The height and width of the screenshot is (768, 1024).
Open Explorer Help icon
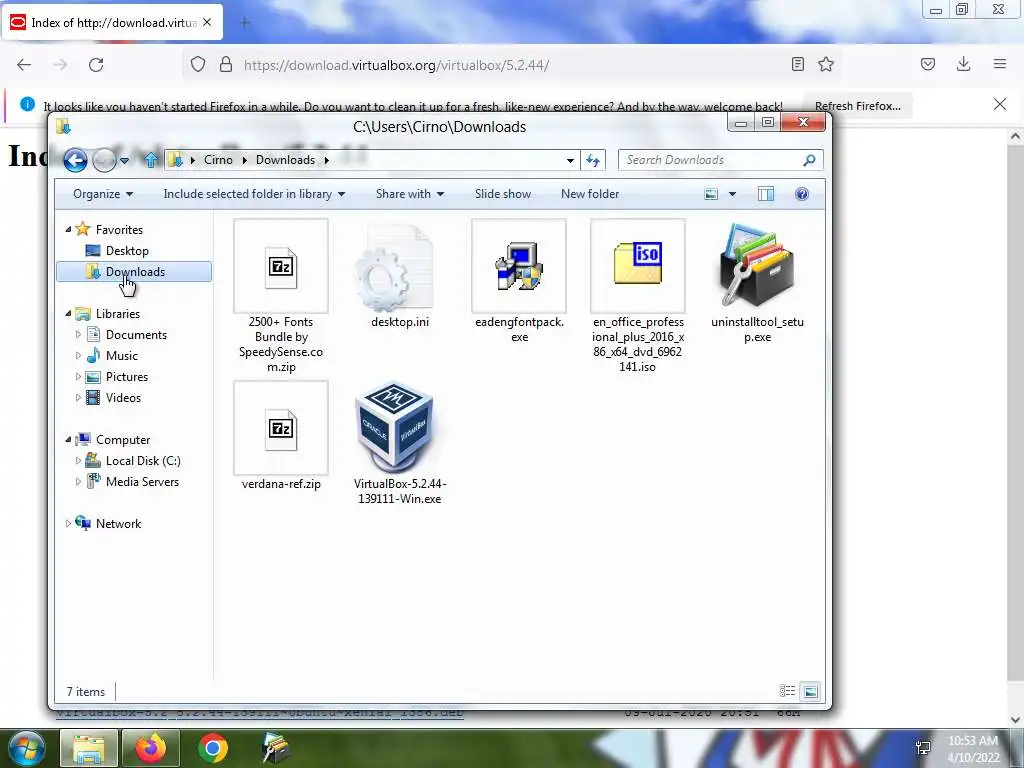(801, 194)
